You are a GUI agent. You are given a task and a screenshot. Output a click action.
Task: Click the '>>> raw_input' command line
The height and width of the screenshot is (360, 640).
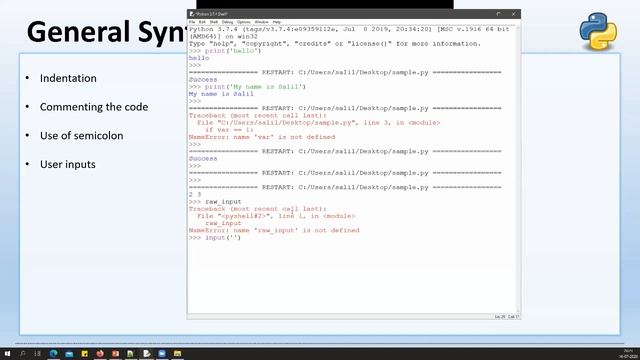click(215, 202)
